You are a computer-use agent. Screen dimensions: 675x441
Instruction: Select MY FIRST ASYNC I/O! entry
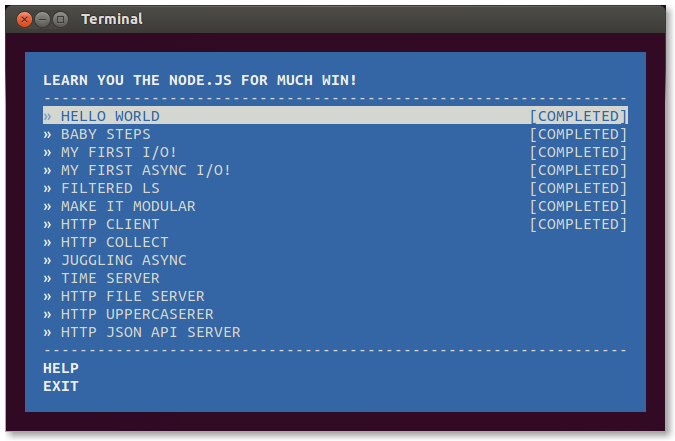[x=335, y=170]
